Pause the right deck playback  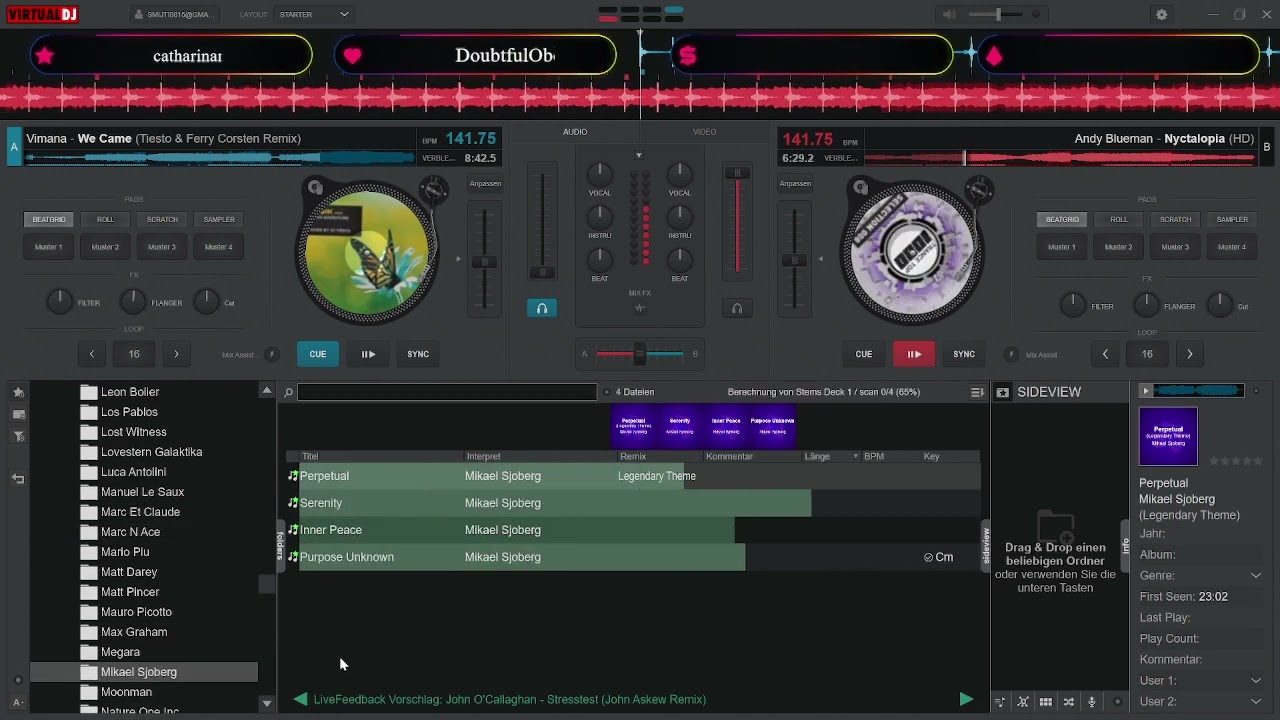click(914, 354)
